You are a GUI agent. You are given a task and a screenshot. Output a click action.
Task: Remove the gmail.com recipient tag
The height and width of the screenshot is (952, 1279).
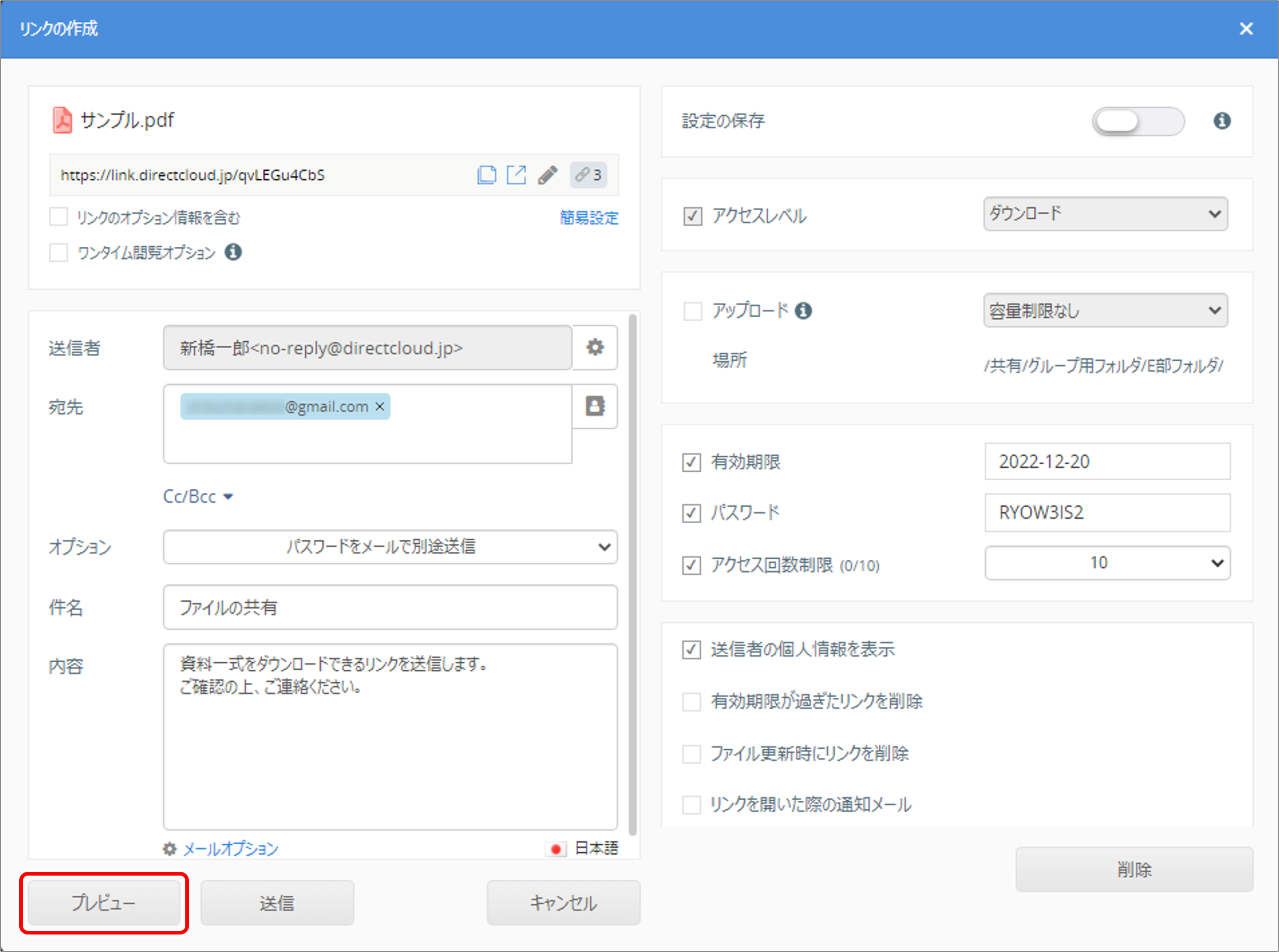(380, 406)
